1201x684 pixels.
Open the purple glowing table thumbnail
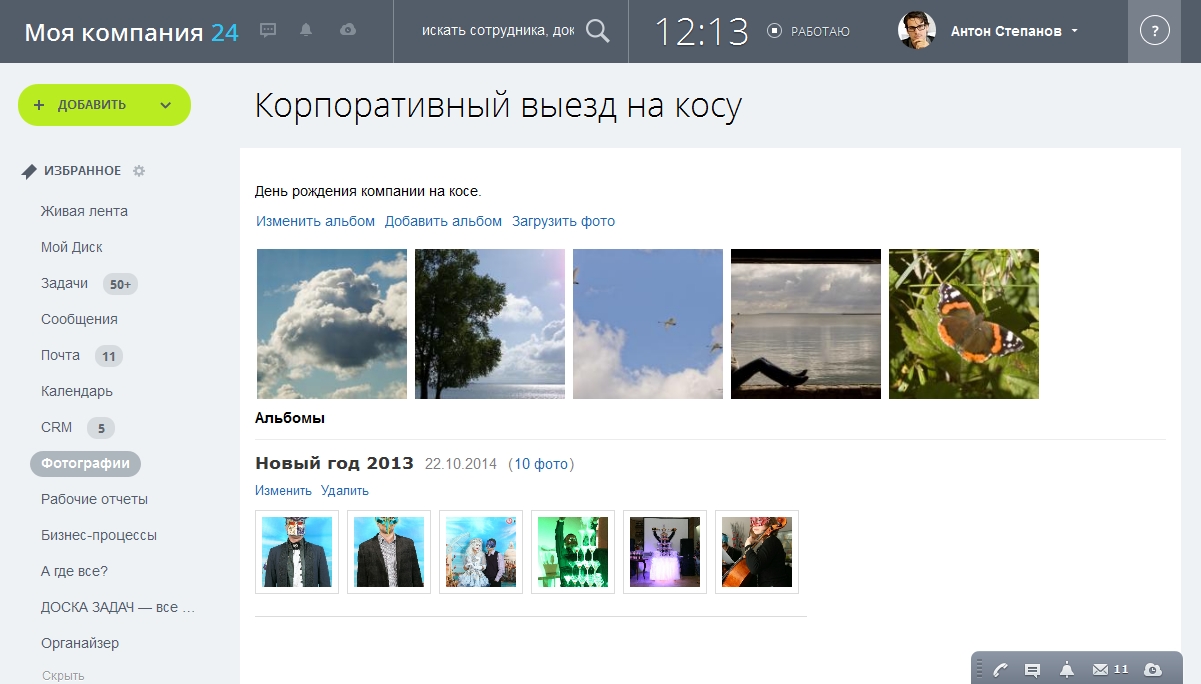(x=665, y=552)
